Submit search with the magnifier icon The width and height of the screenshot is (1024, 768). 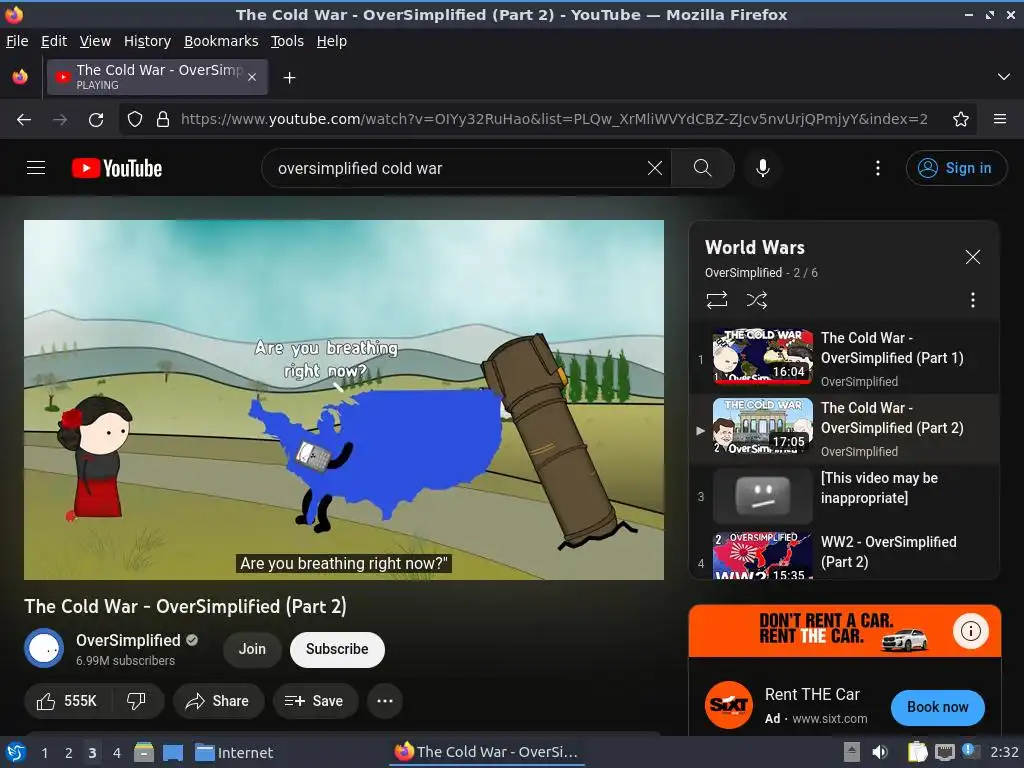click(x=703, y=168)
